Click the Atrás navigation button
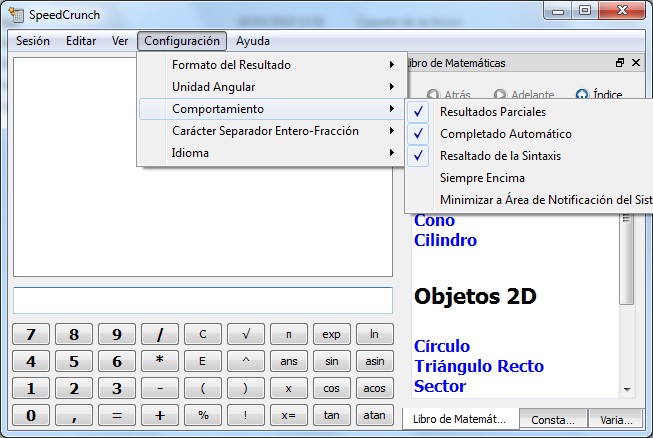Image resolution: width=653 pixels, height=438 pixels. [x=449, y=95]
